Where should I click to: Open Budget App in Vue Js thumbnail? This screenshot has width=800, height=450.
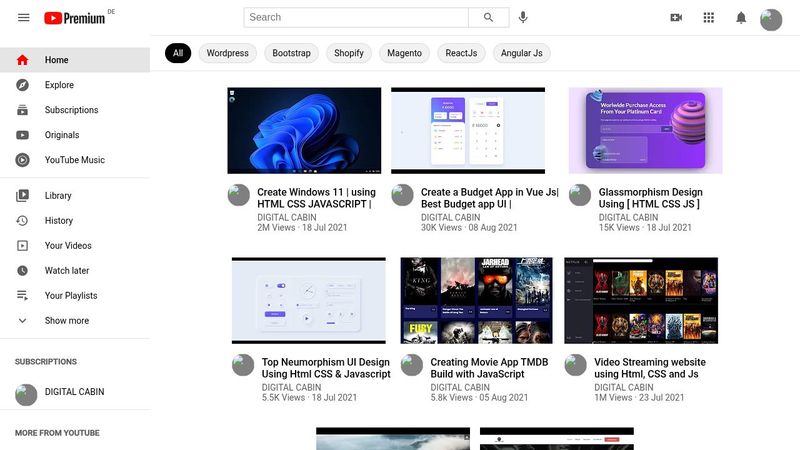point(468,131)
